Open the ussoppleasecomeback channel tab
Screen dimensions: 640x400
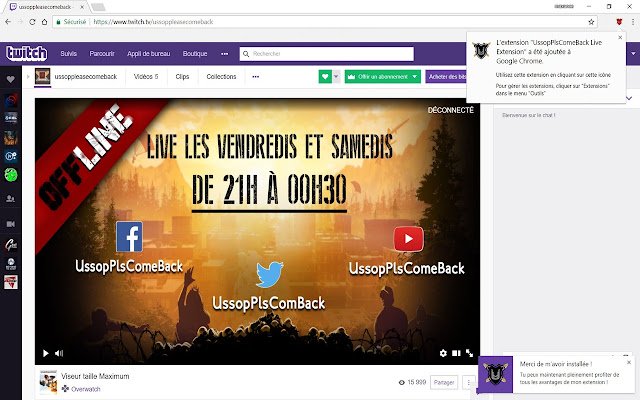[86, 77]
